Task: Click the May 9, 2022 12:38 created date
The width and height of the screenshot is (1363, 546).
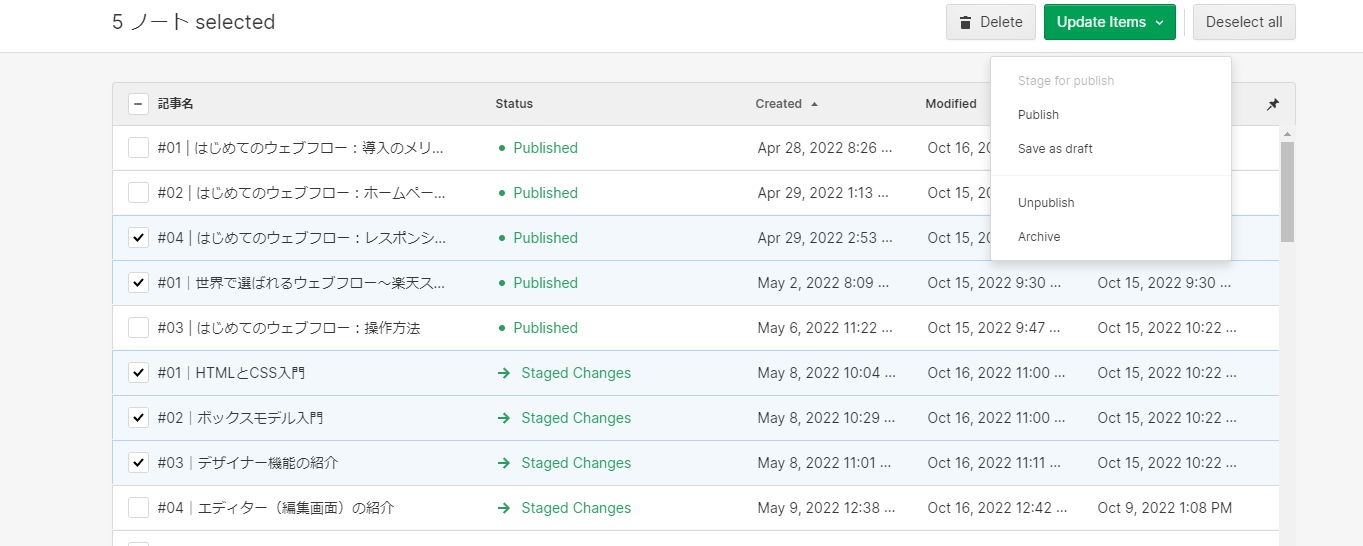Action: coord(826,508)
